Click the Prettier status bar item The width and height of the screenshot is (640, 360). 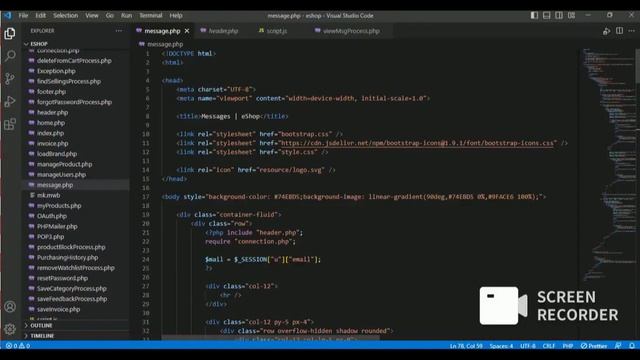coord(594,346)
